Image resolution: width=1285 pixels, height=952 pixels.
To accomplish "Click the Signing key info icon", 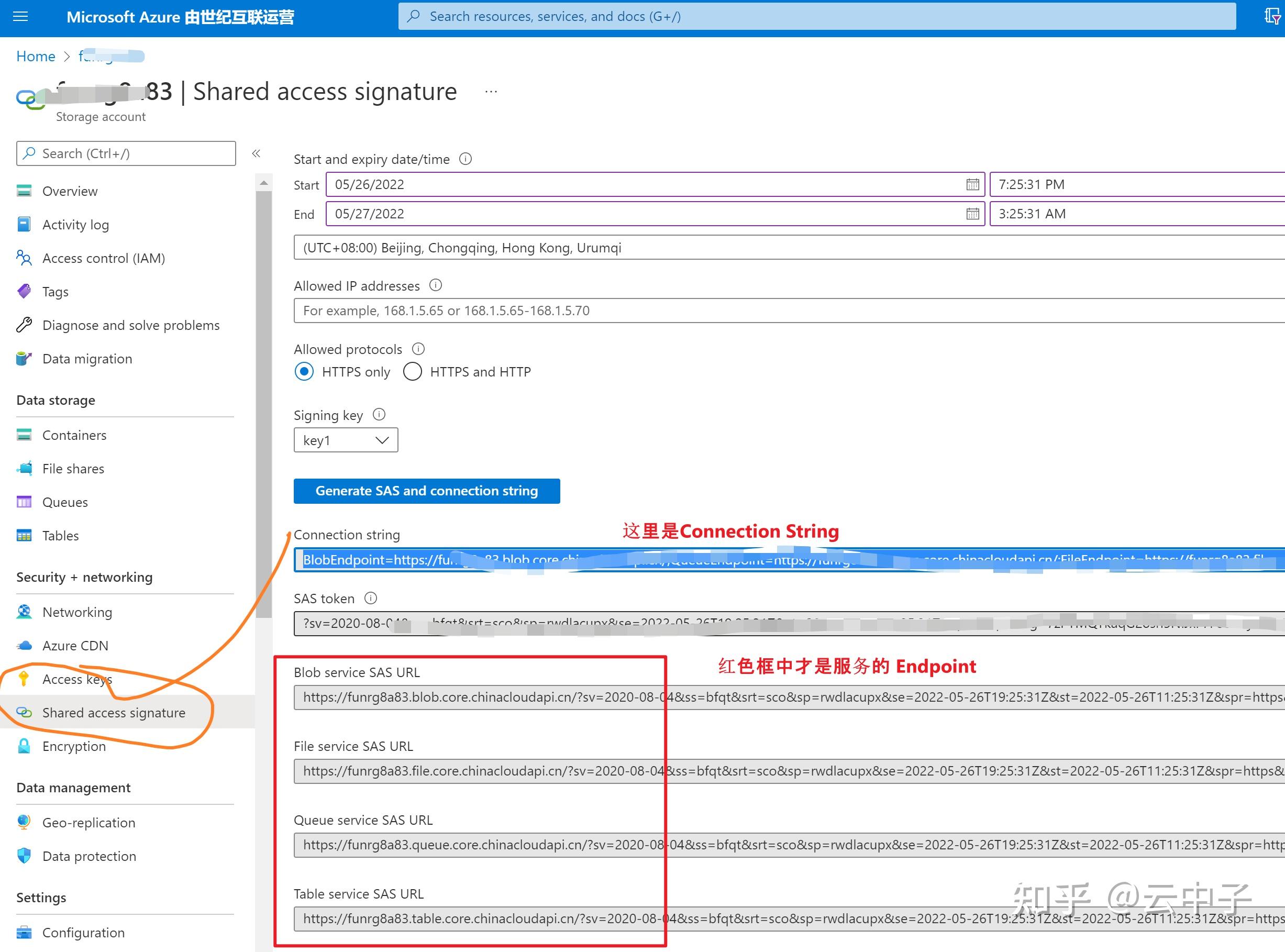I will [380, 414].
